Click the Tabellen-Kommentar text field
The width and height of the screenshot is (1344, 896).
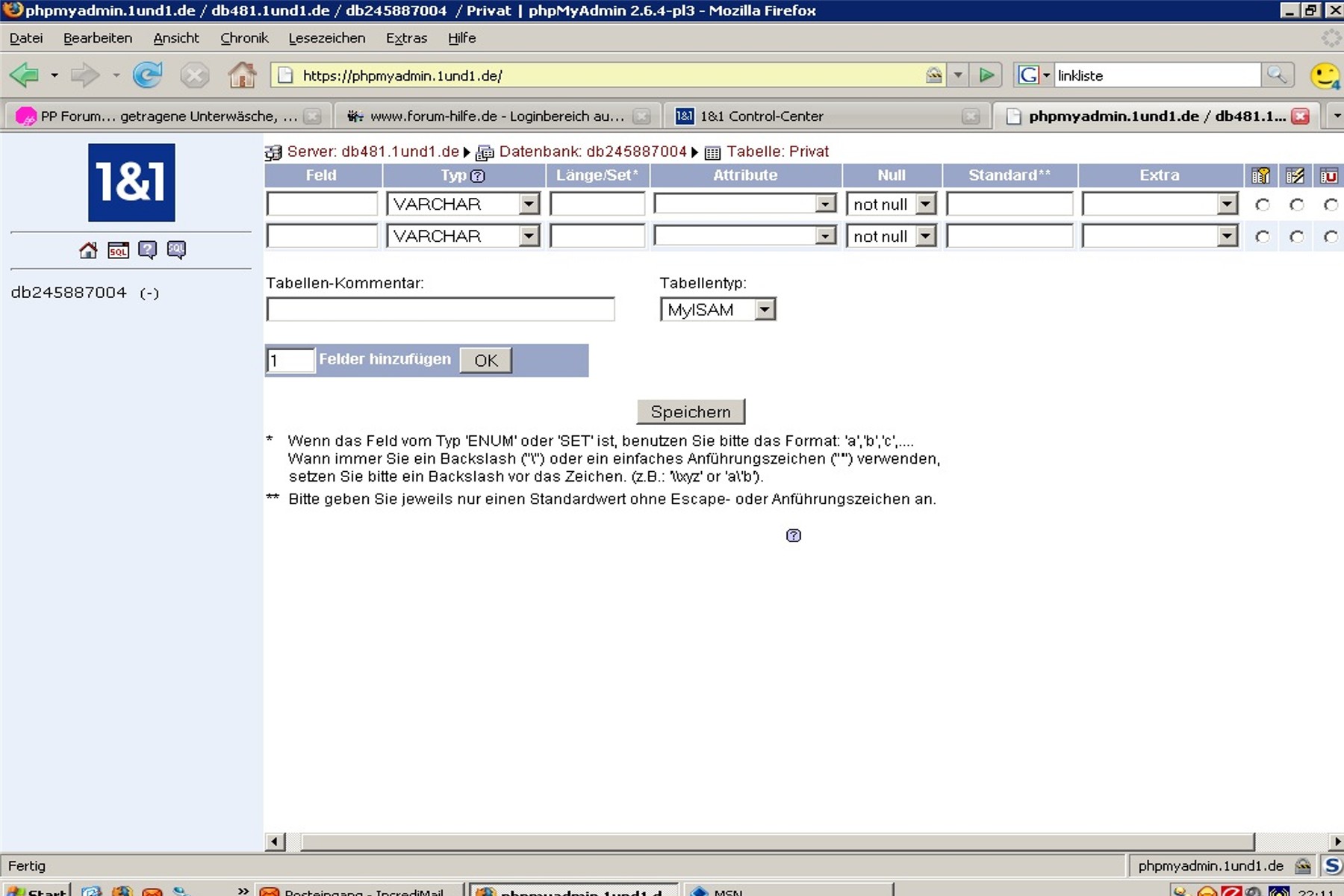(x=440, y=310)
